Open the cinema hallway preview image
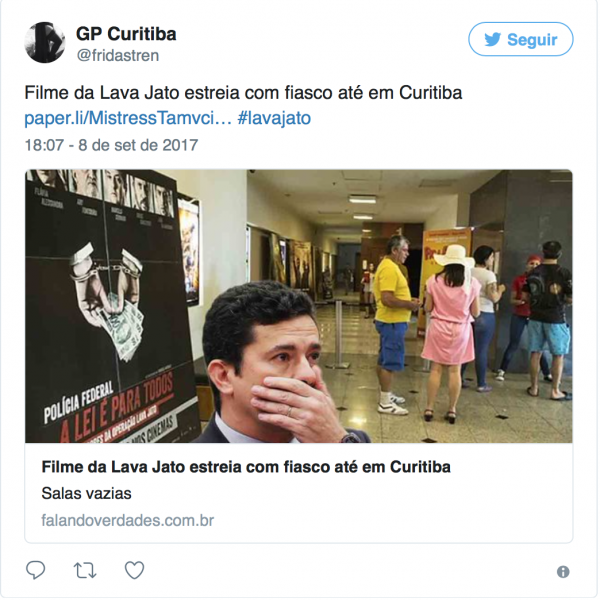 tap(299, 306)
